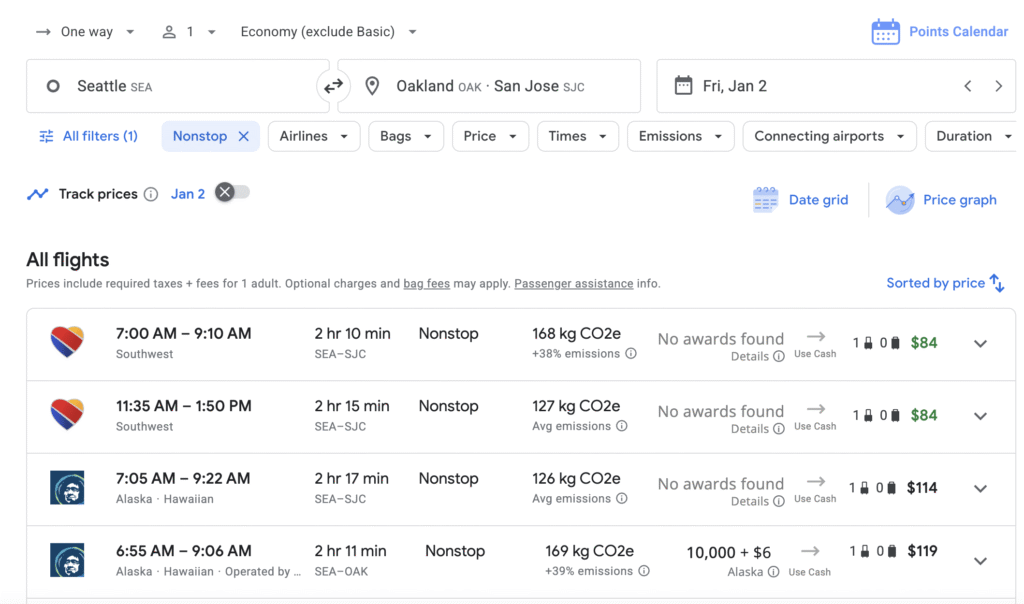The width and height of the screenshot is (1024, 604).
Task: Expand the 7:00 AM Southwest flight details
Action: pos(980,344)
